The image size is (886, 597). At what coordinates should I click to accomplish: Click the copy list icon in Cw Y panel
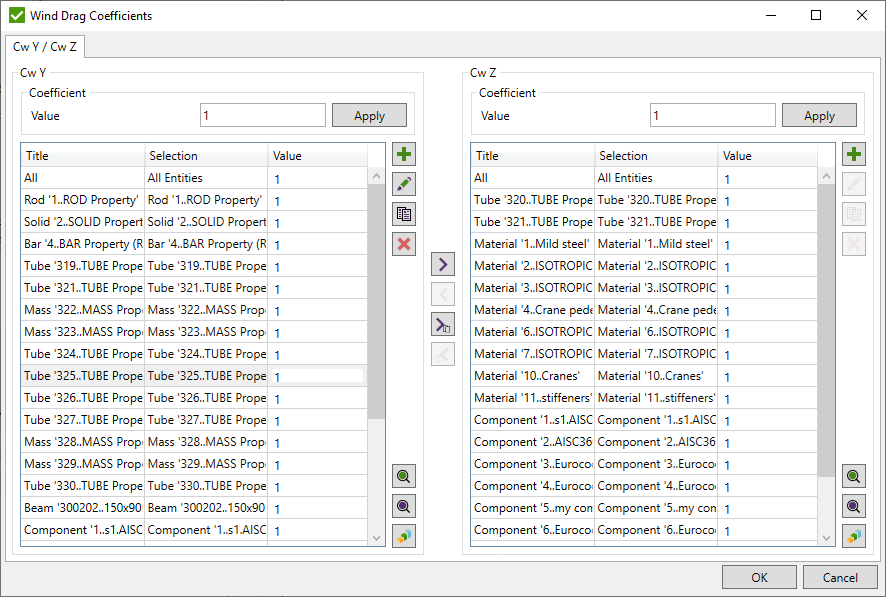point(404,214)
